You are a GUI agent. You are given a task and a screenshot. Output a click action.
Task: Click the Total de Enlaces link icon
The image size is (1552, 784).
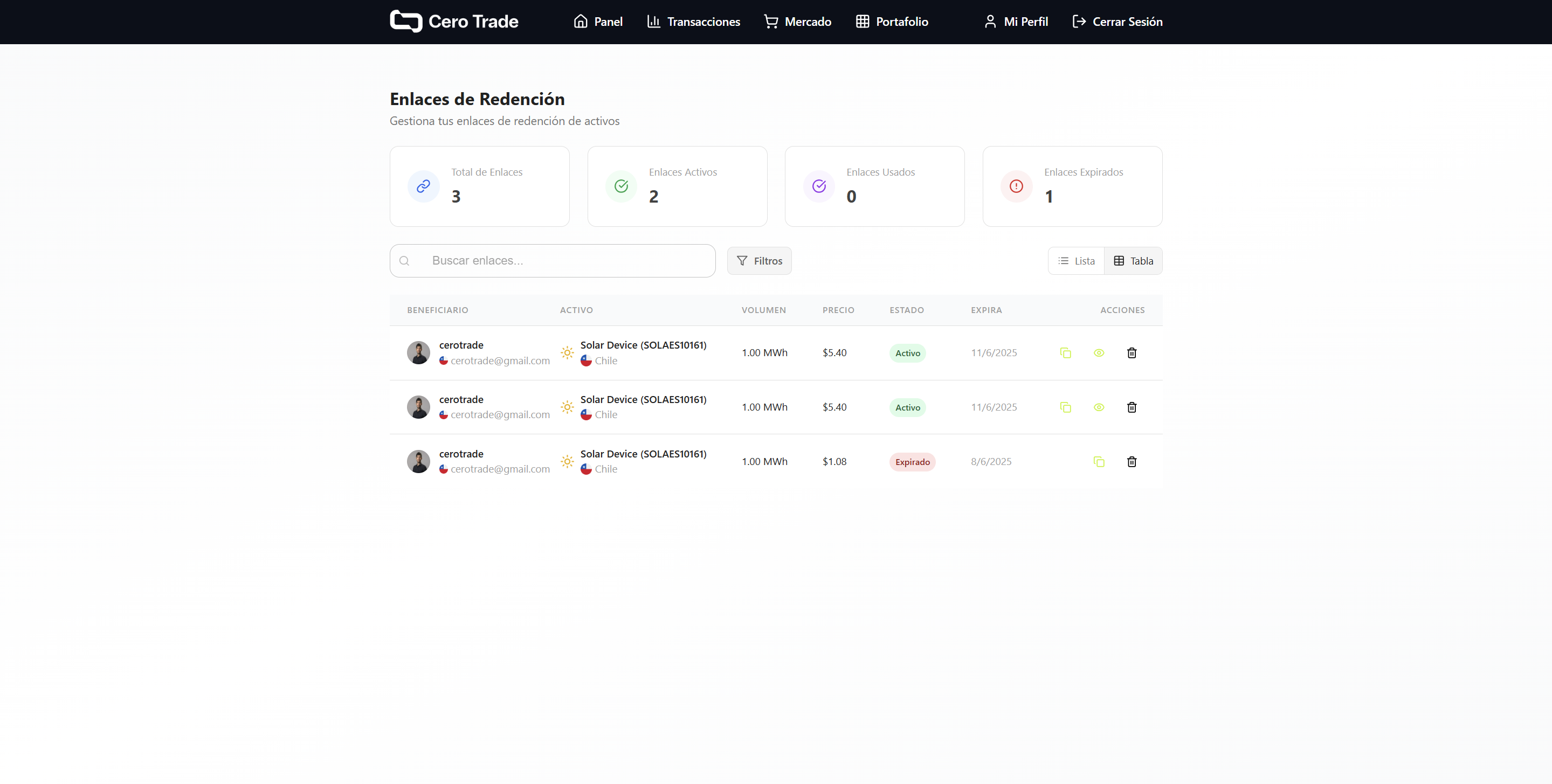[424, 186]
